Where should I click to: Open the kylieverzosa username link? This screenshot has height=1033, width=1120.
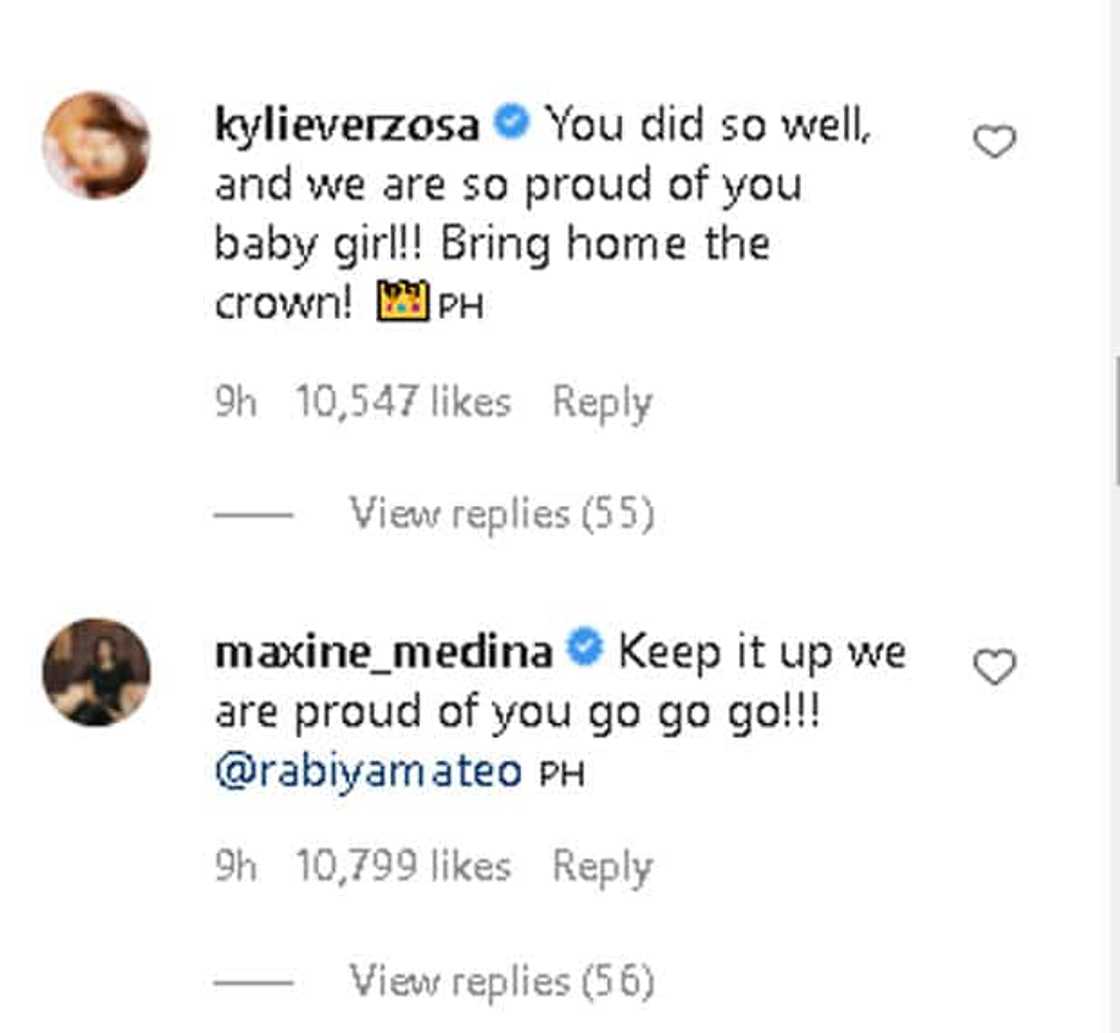[348, 126]
